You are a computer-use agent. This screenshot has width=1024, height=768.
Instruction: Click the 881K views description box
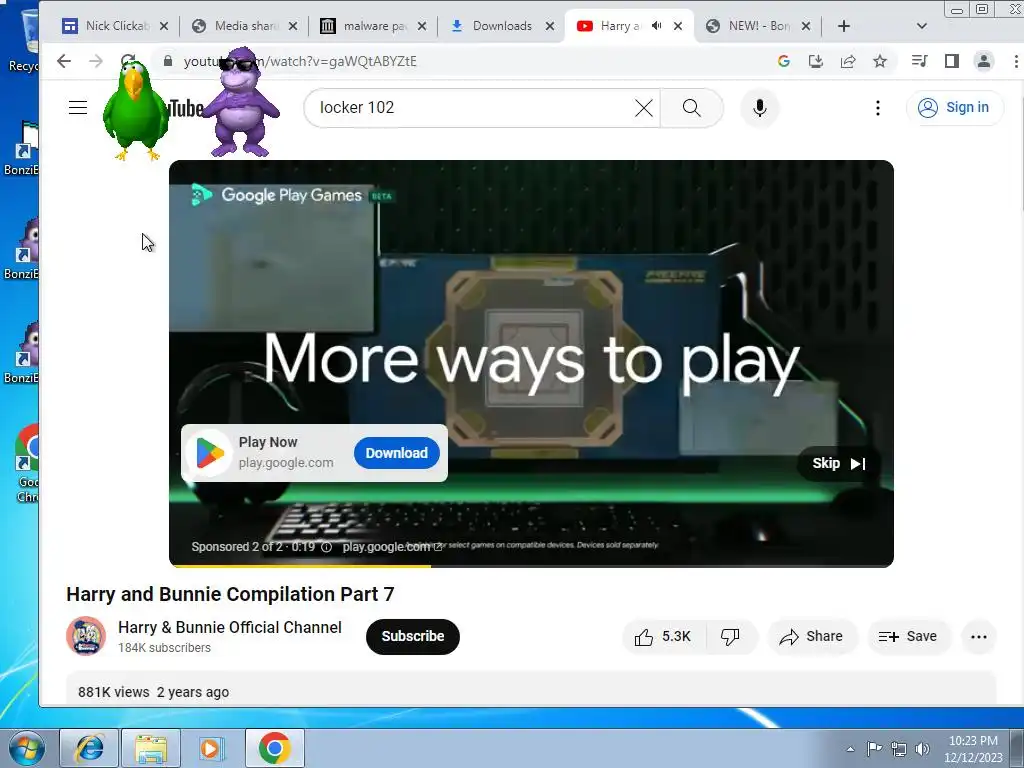click(531, 688)
